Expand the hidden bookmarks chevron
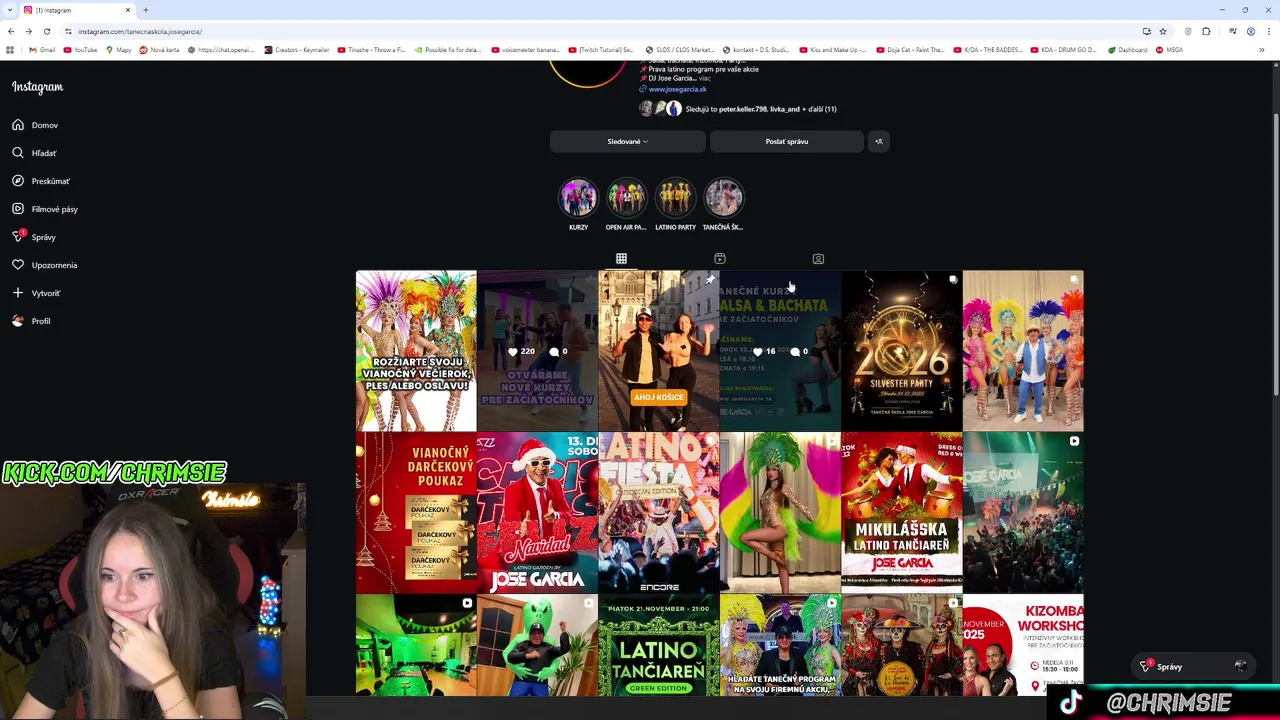 pos(1262,50)
